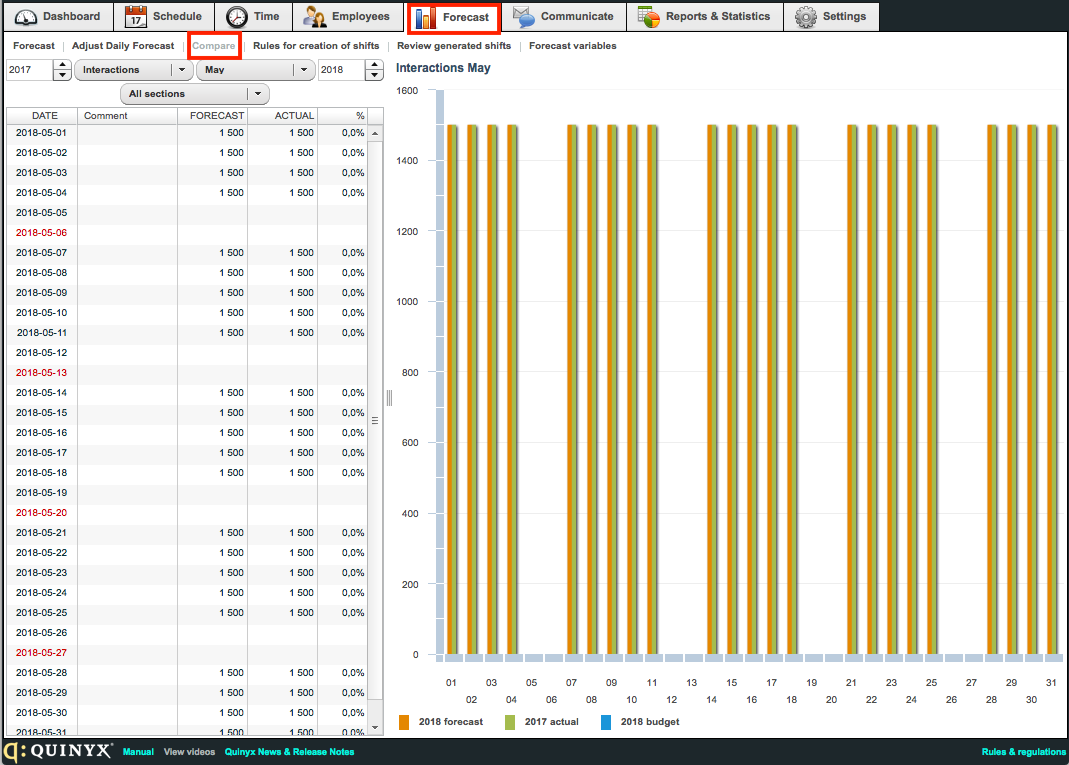Click the 2018 budget blue legend swatch
The height and width of the screenshot is (765, 1069).
(606, 722)
